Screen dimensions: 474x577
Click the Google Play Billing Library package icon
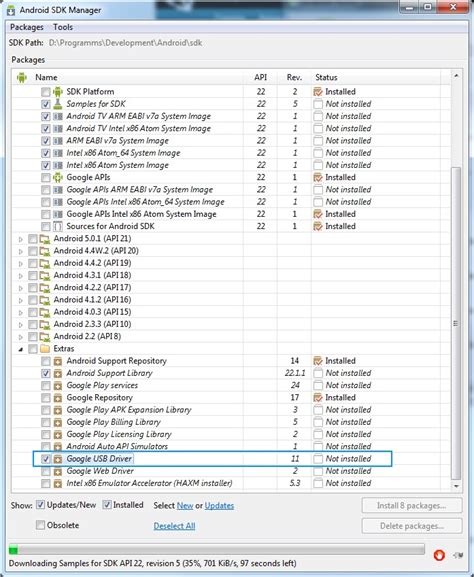pos(58,422)
